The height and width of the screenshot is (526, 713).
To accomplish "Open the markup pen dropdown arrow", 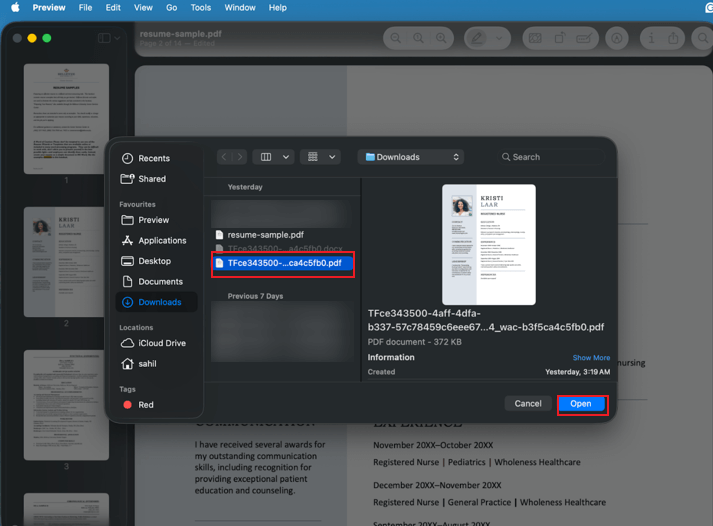I will (x=499, y=38).
